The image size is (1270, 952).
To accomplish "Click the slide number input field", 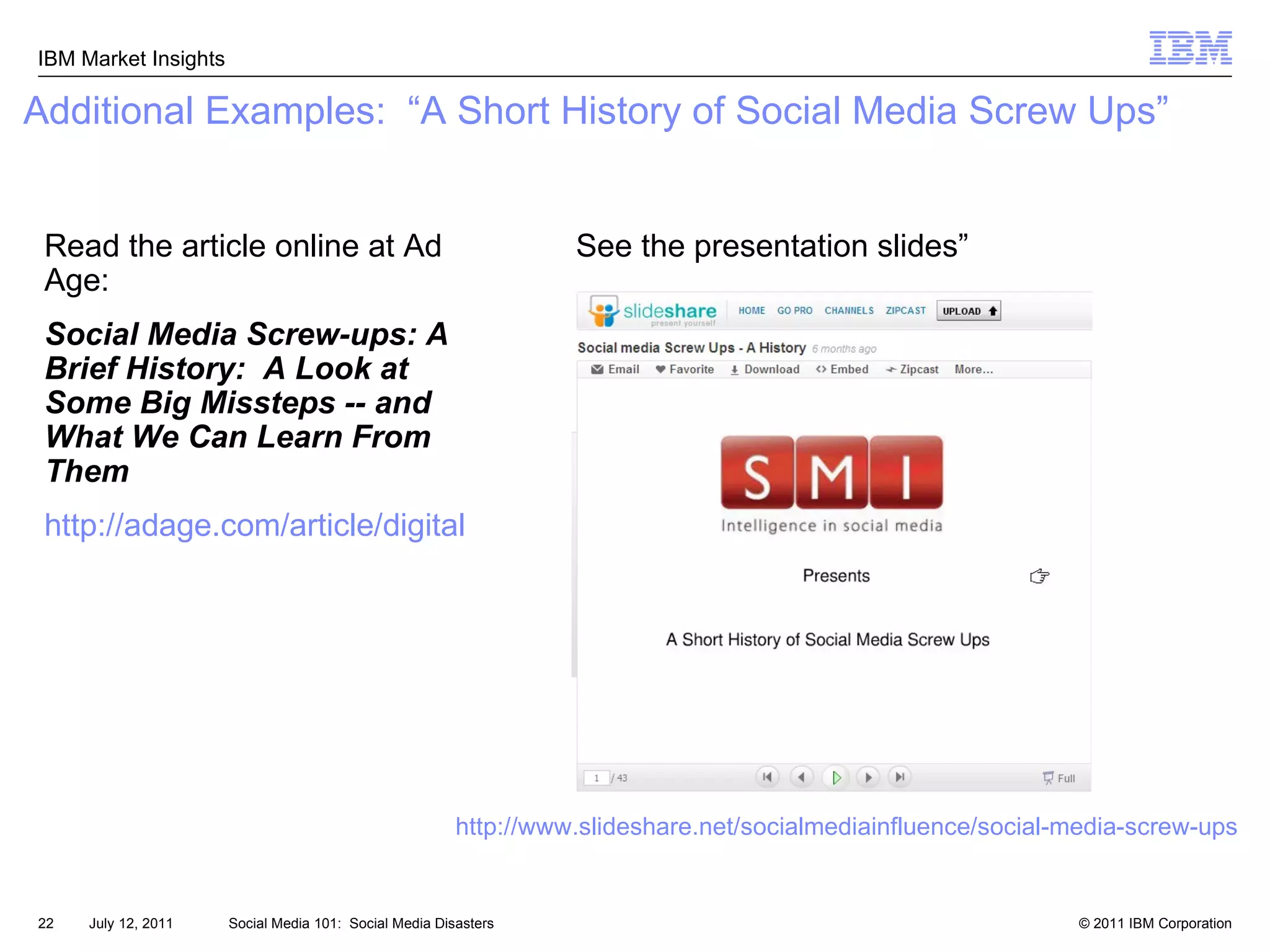I will [597, 778].
